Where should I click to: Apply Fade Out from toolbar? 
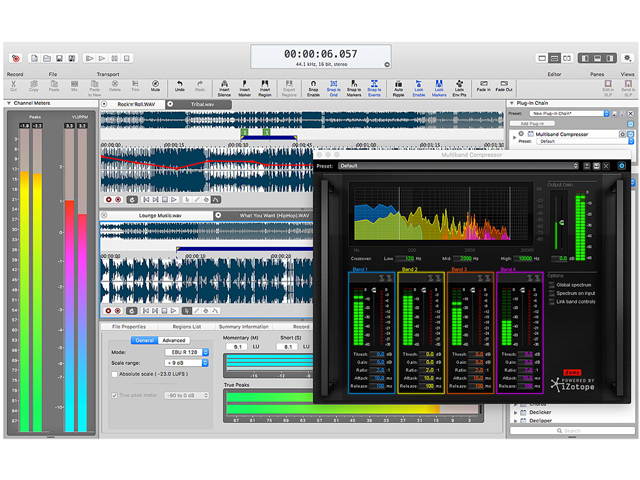click(x=504, y=86)
